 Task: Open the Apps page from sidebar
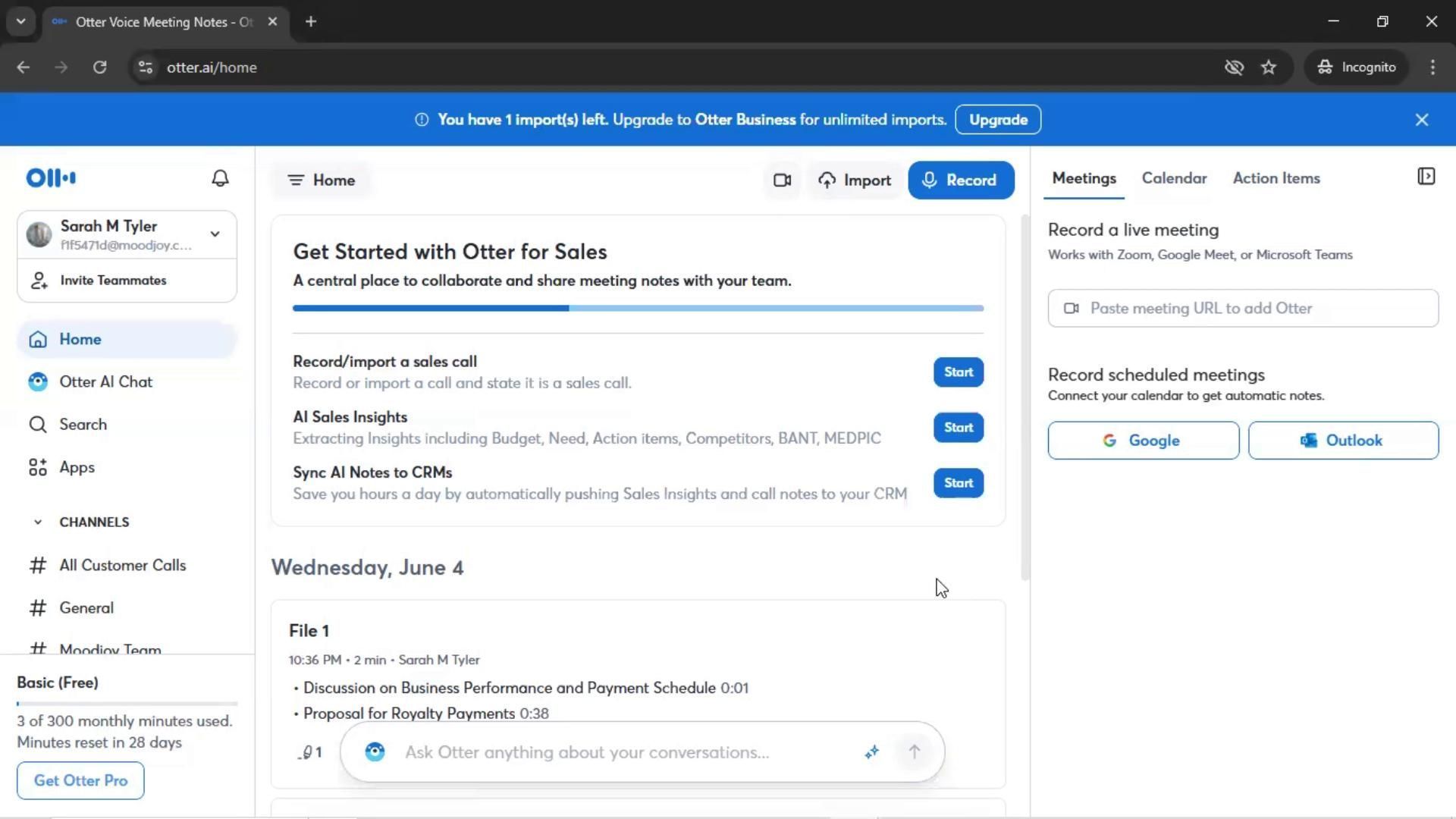tap(77, 468)
